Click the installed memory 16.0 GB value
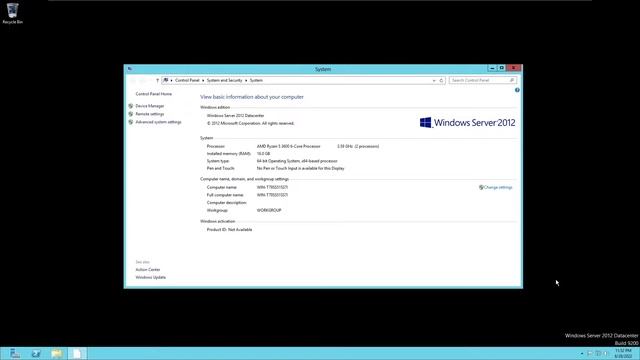640x360 pixels. tap(263, 153)
